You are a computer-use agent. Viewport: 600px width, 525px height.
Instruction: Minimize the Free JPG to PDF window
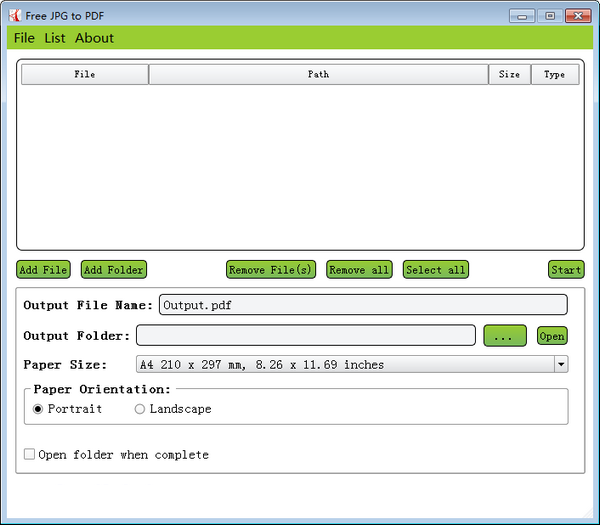(x=522, y=16)
